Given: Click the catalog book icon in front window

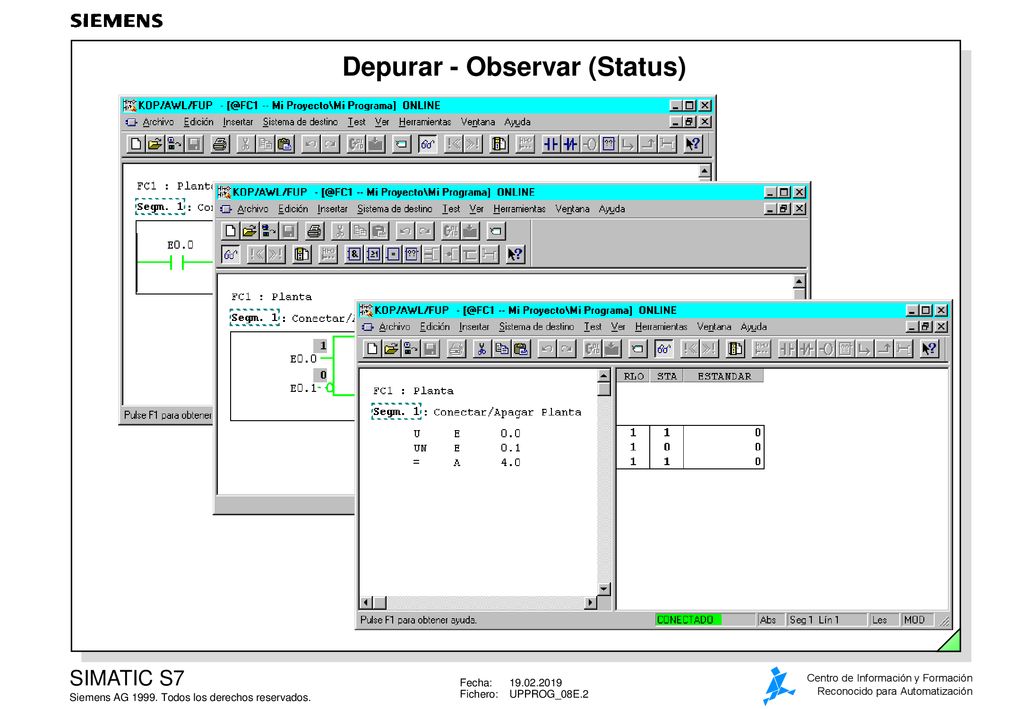Looking at the screenshot, I should point(735,349).
